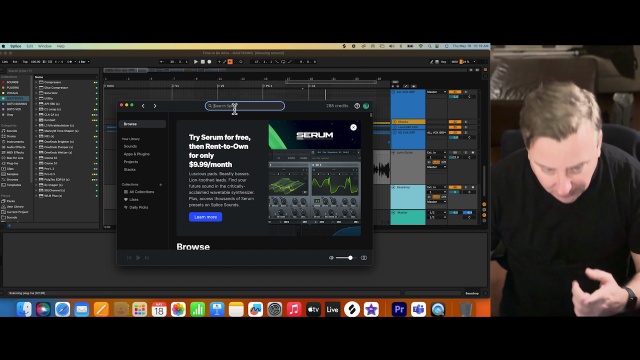Image resolution: width=640 pixels, height=360 pixels.
Task: Add a new Splice collection
Action: 161,184
